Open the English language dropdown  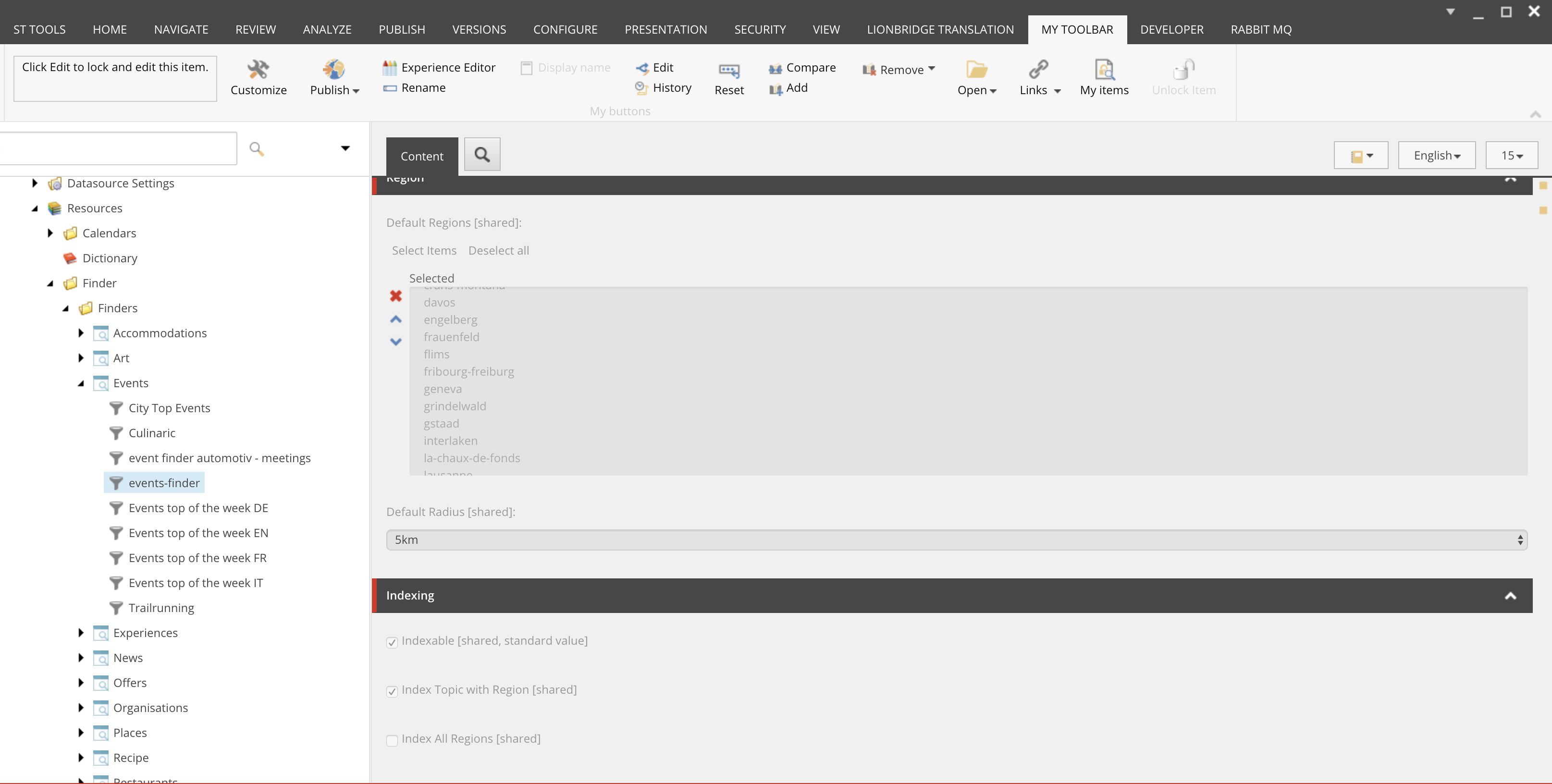pyautogui.click(x=1436, y=155)
